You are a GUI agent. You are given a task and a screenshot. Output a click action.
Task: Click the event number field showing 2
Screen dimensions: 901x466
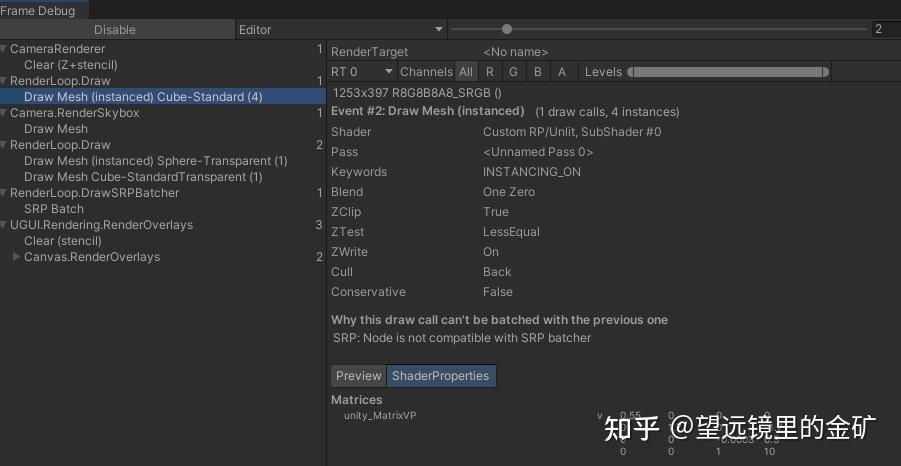[885, 29]
